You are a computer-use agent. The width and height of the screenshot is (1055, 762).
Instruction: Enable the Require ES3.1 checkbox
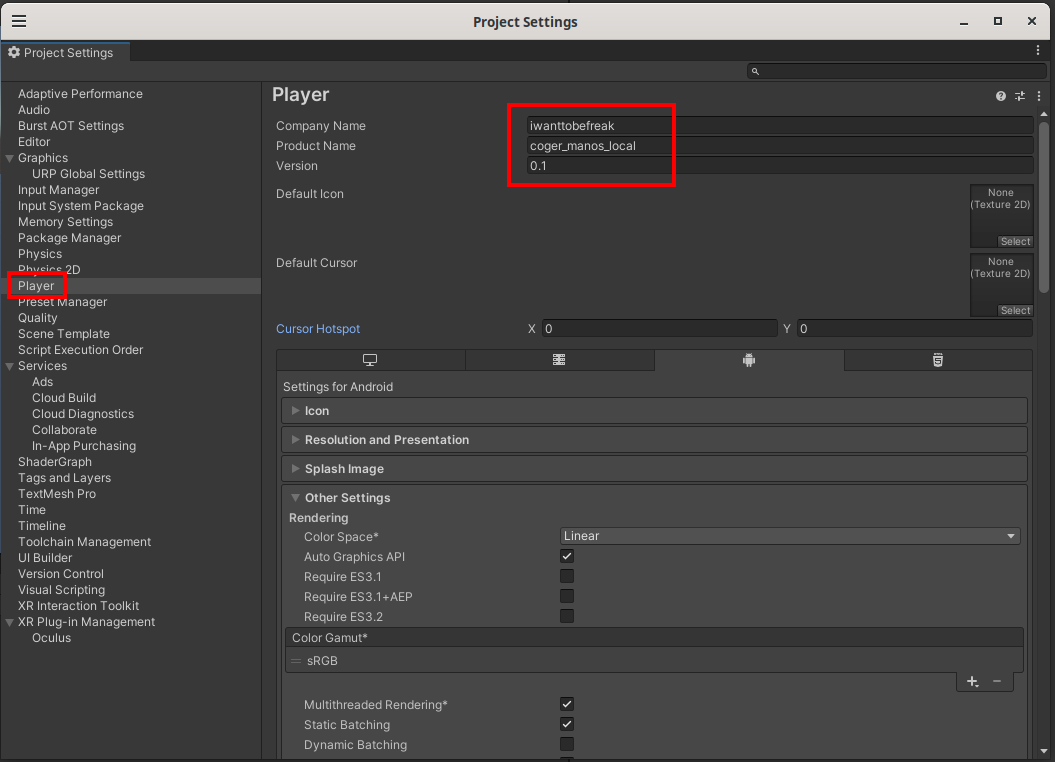coord(567,577)
